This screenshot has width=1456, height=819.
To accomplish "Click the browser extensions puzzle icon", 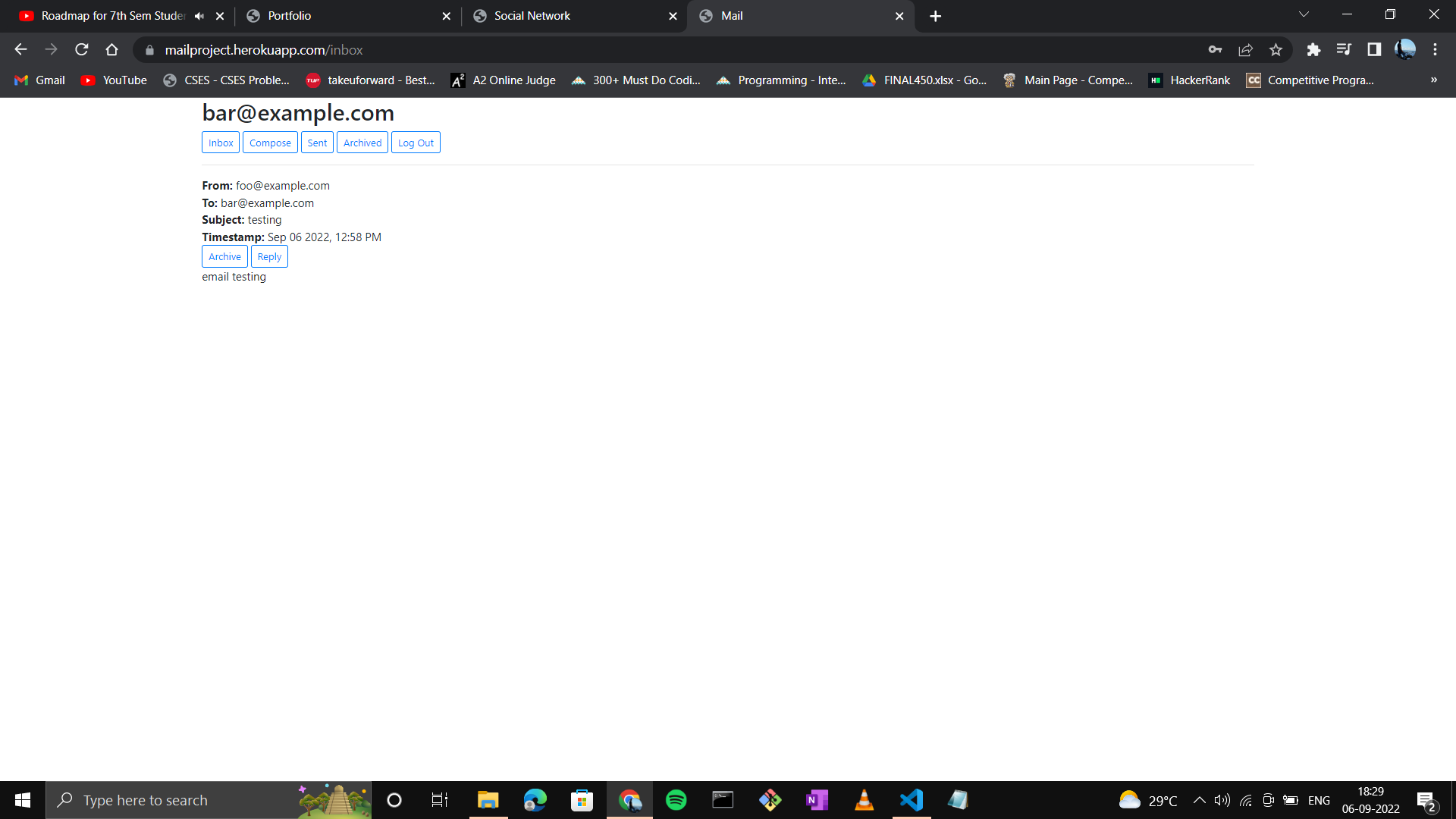I will 1314,49.
